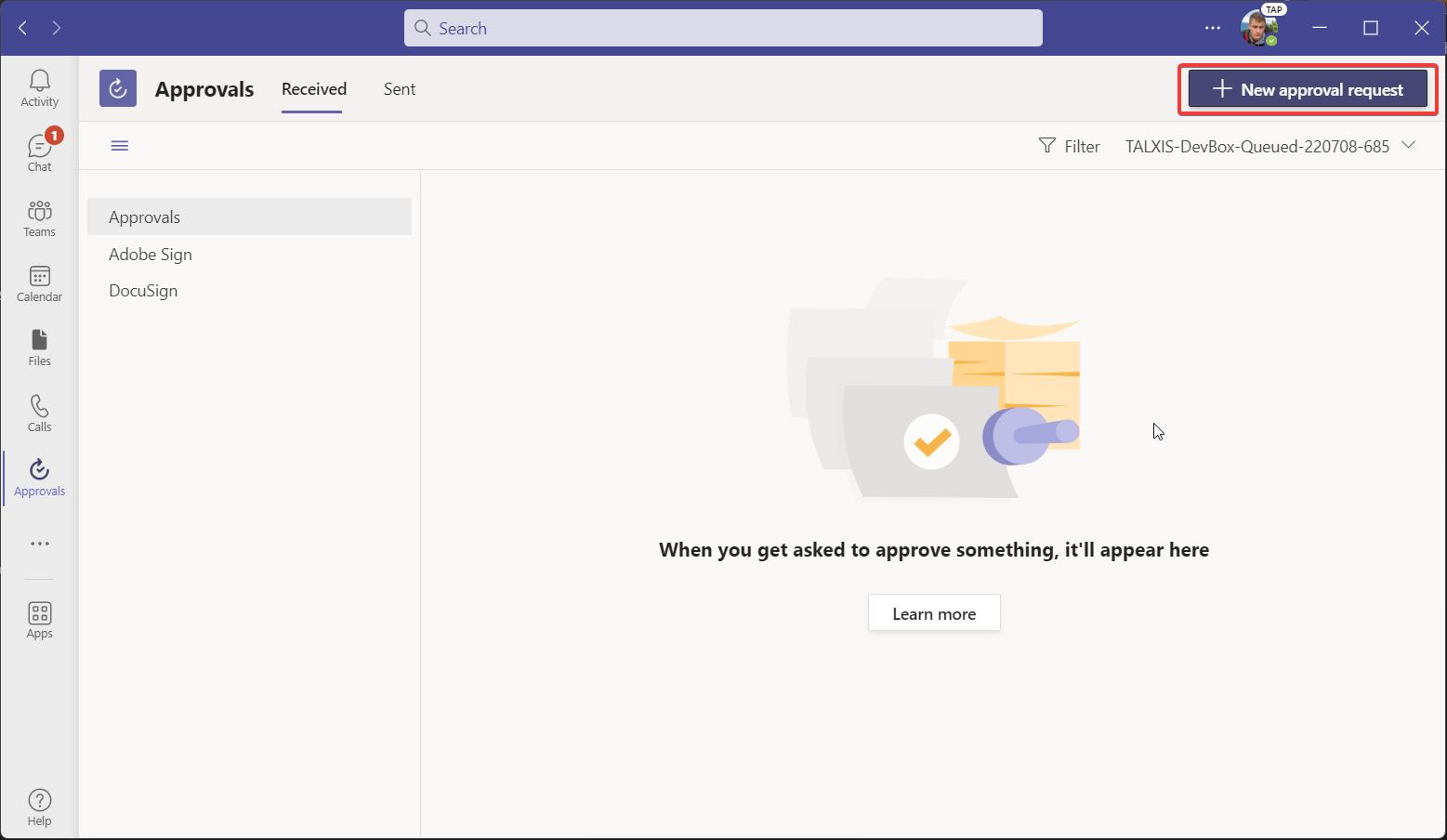
Task: Switch to the Received tab
Action: click(x=314, y=89)
